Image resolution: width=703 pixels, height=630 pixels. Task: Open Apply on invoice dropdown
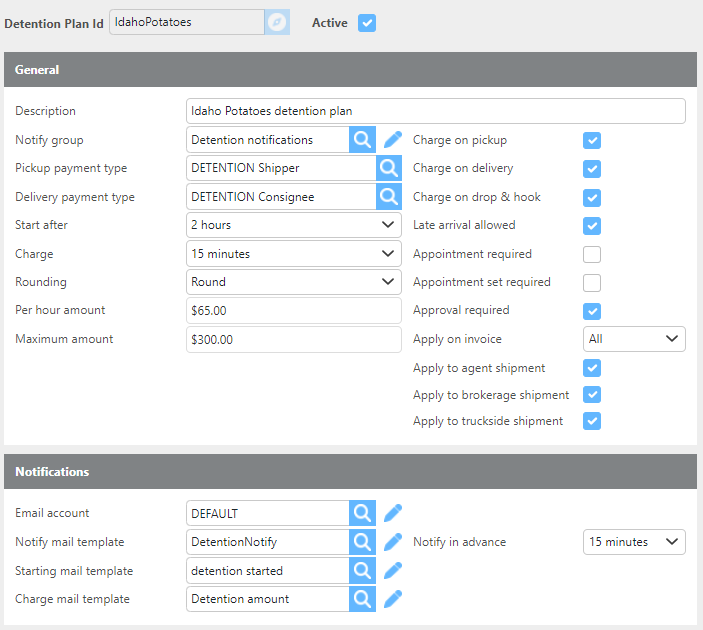click(634, 339)
